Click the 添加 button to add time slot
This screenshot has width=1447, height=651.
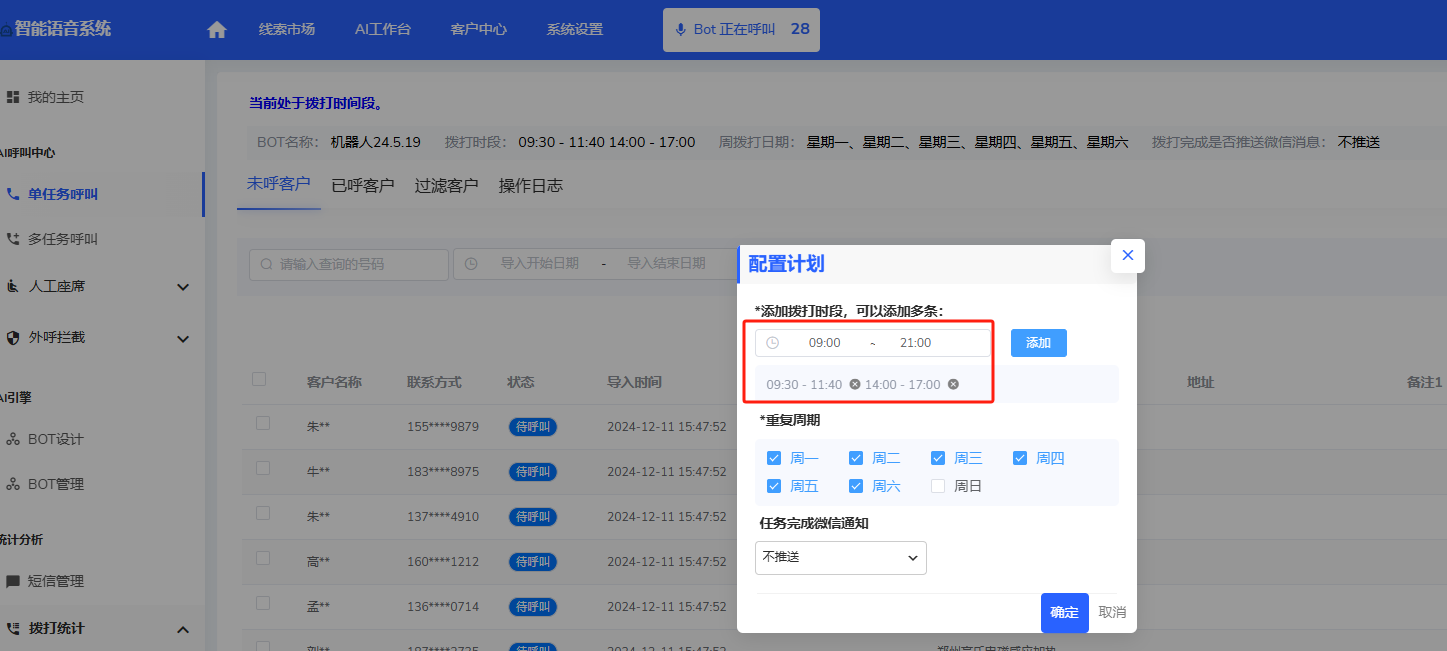pyautogui.click(x=1038, y=343)
